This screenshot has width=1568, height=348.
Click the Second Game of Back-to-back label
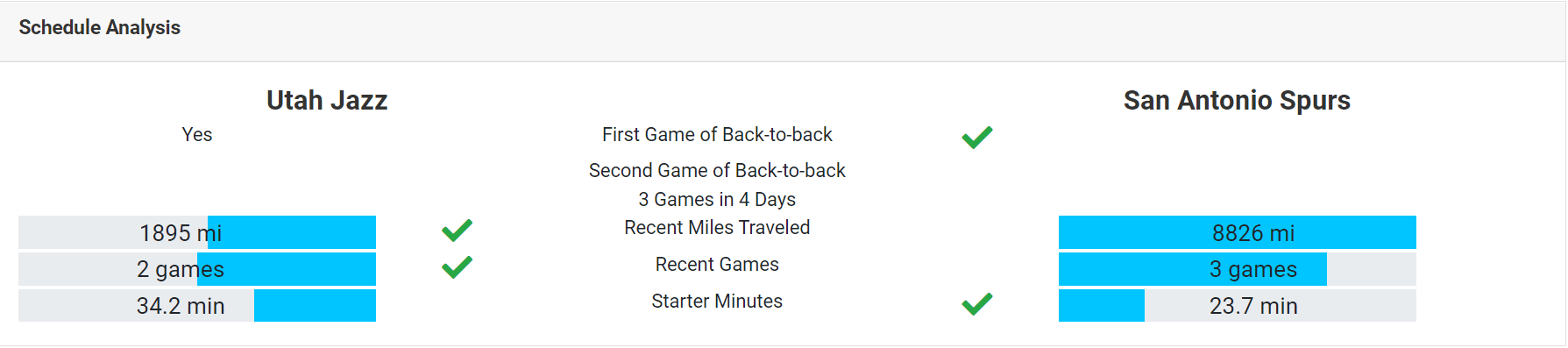(717, 171)
